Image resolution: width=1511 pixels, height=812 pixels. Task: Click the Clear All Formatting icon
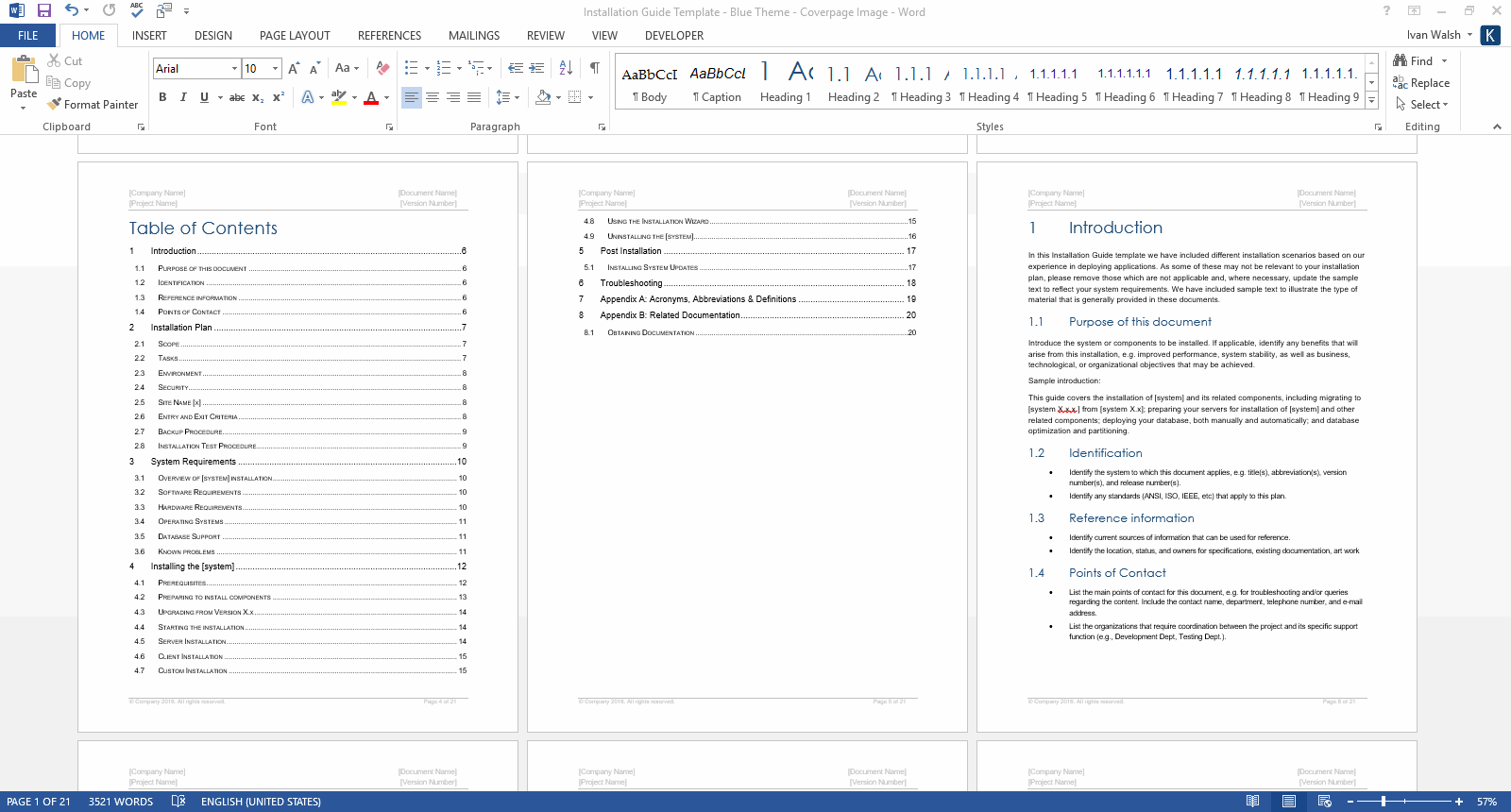[382, 68]
